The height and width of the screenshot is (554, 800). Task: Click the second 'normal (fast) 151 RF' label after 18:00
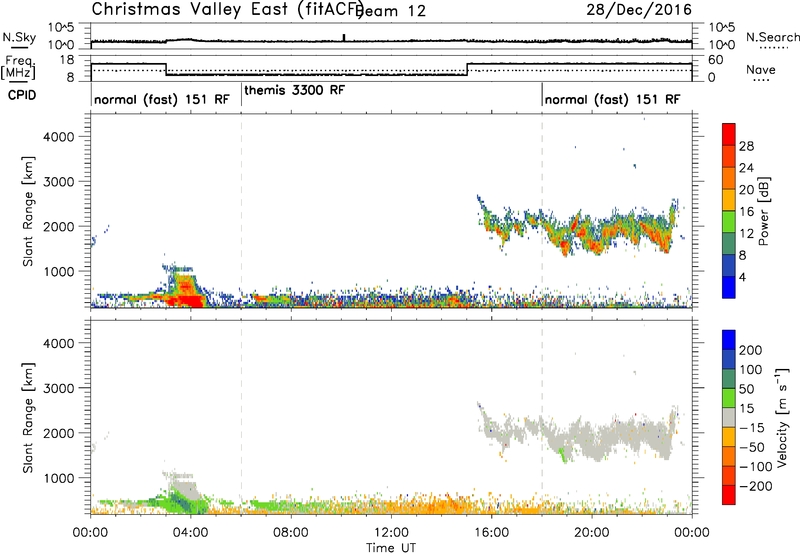coord(612,99)
